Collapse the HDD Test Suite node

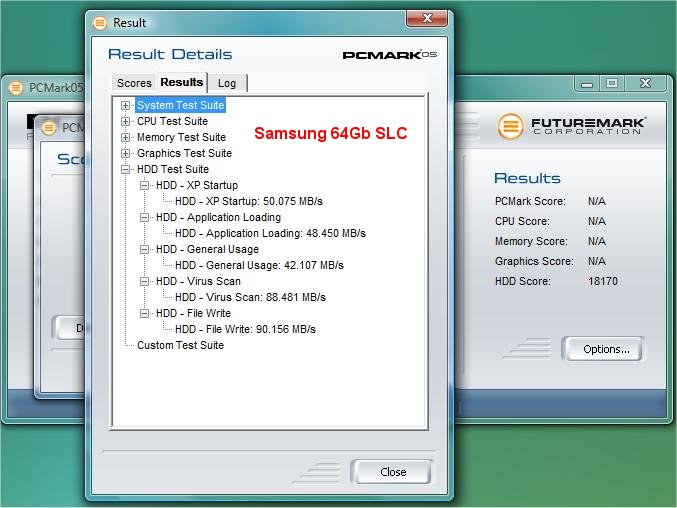pyautogui.click(x=125, y=169)
